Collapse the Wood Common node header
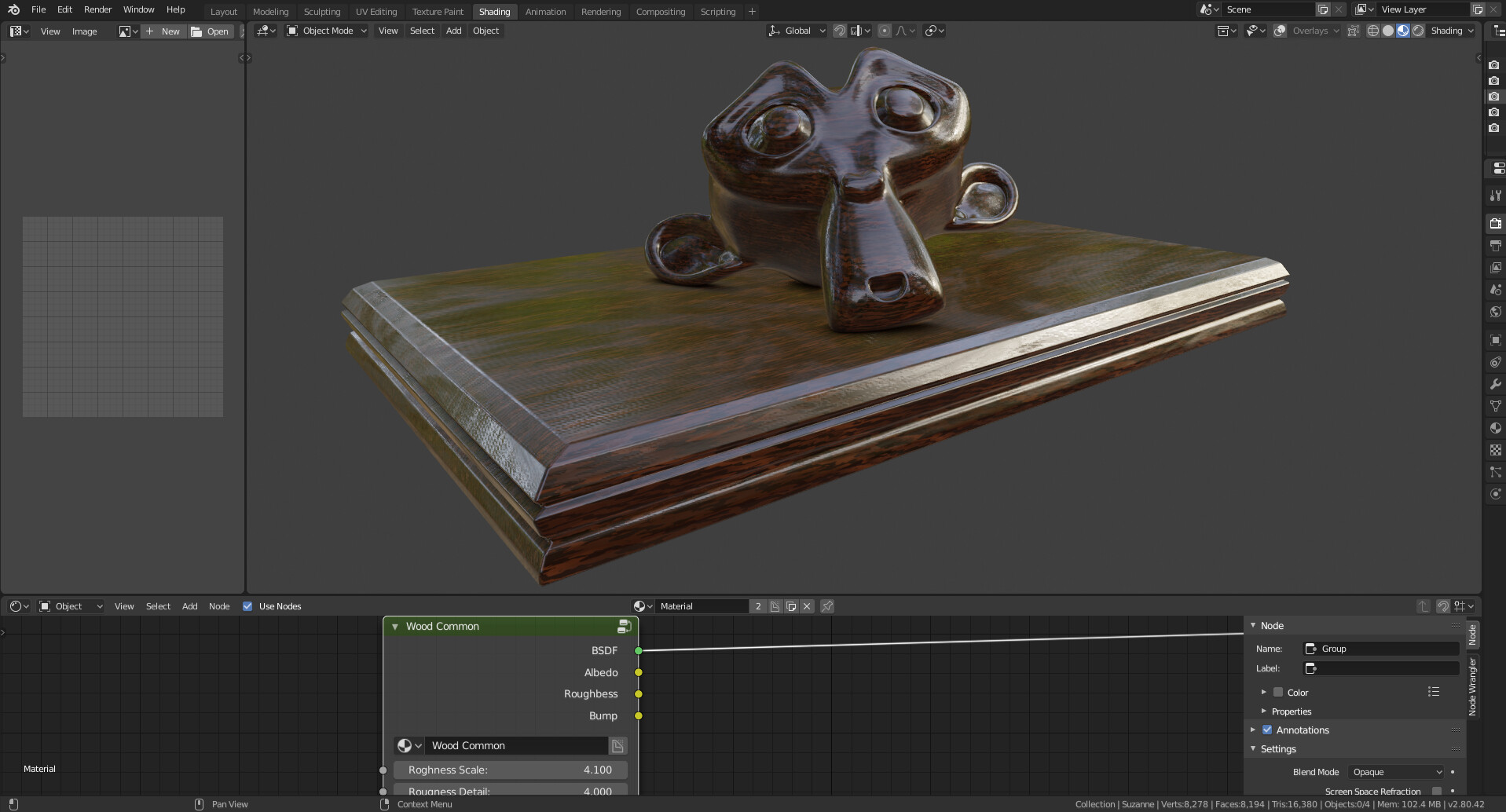The height and width of the screenshot is (812, 1506). point(395,626)
